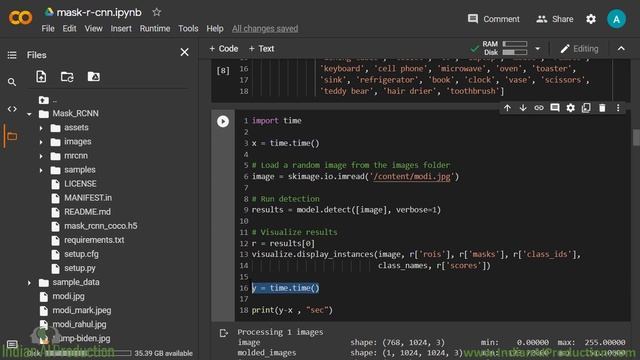Close the Files panel

(184, 52)
